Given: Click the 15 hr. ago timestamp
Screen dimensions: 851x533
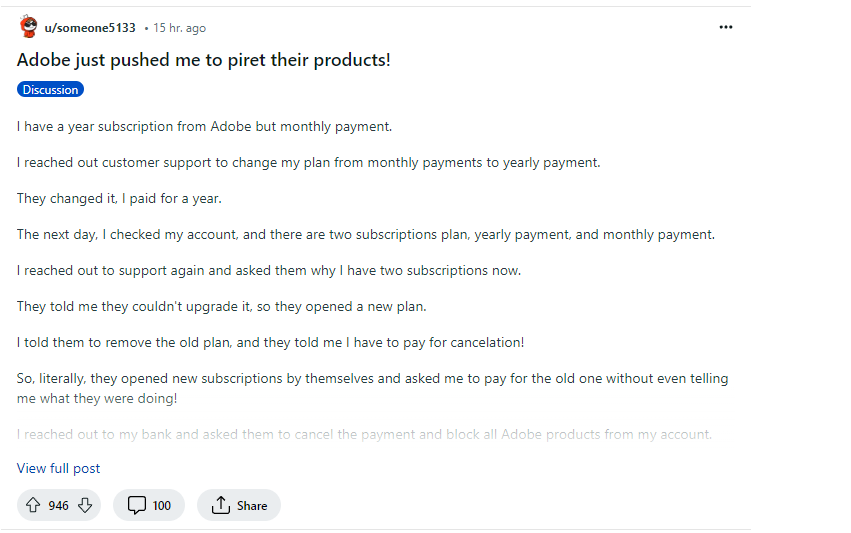Looking at the screenshot, I should coord(179,28).
